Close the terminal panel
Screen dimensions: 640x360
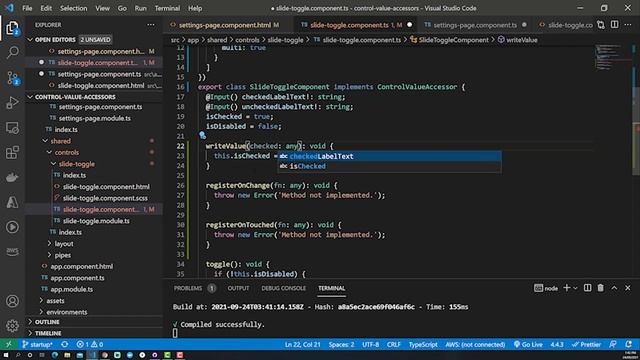click(628, 288)
